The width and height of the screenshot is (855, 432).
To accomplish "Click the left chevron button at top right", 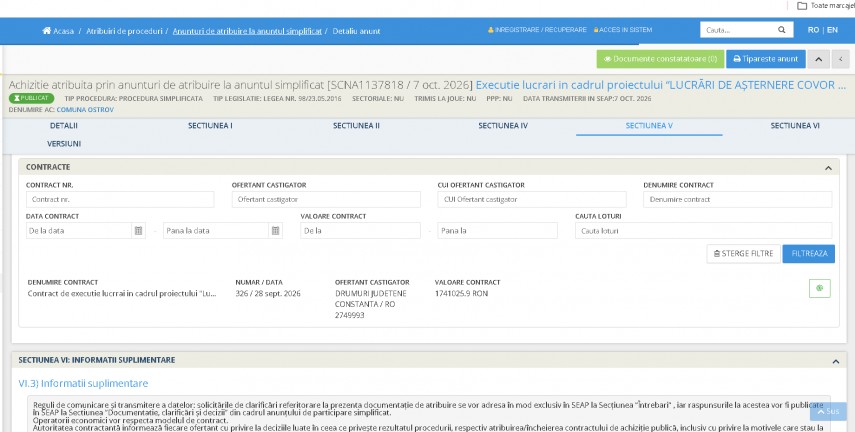I will 840,59.
